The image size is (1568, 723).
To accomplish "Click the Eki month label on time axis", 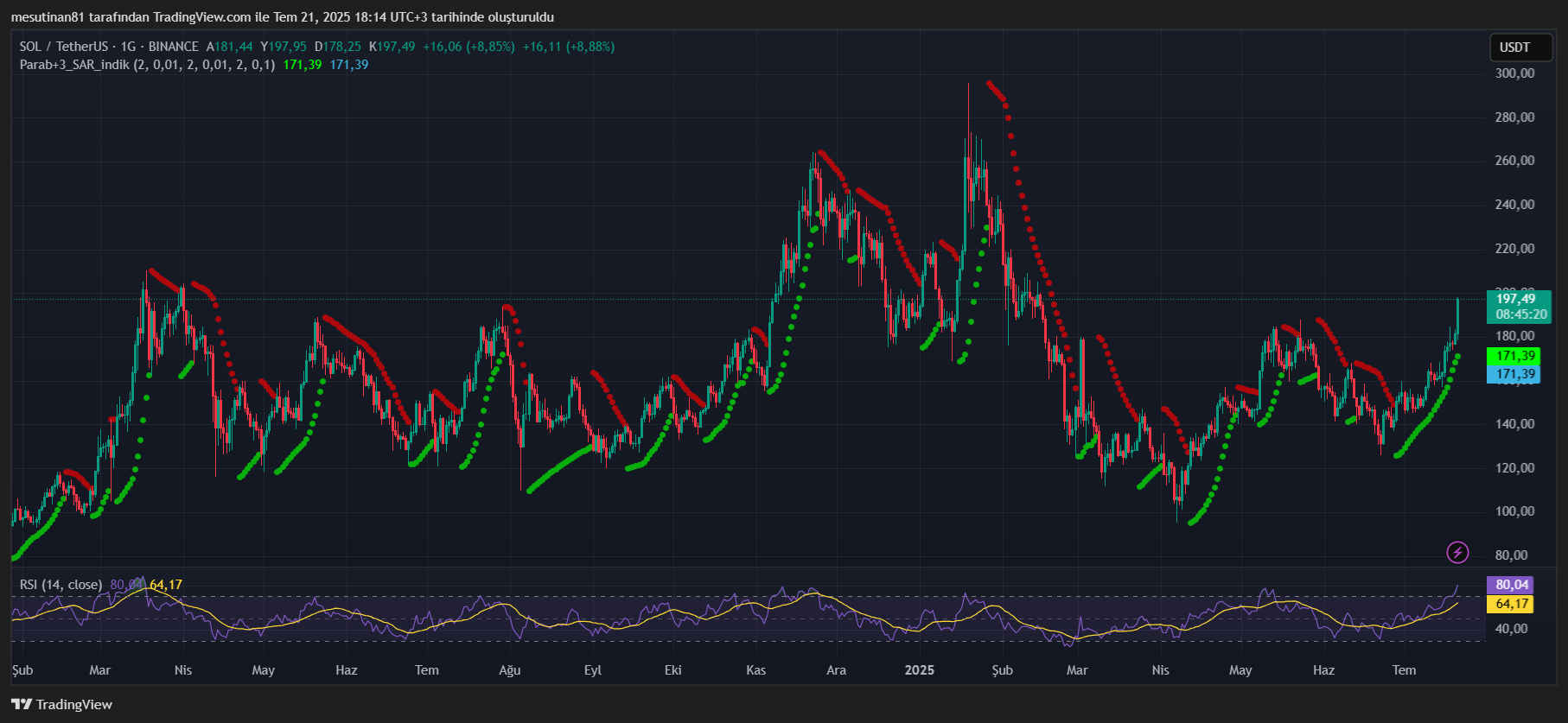I will tap(672, 670).
